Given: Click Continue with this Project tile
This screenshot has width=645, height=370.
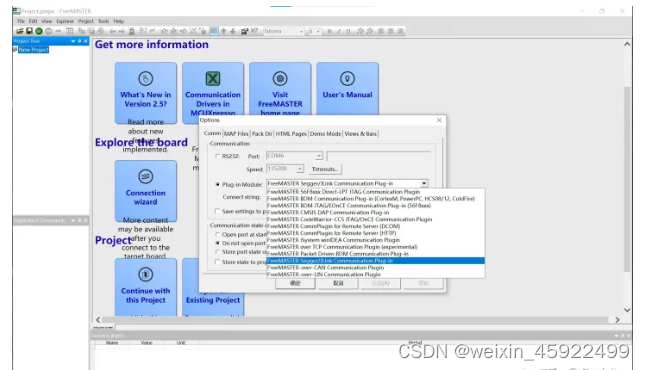Looking at the screenshot, I should point(146,287).
